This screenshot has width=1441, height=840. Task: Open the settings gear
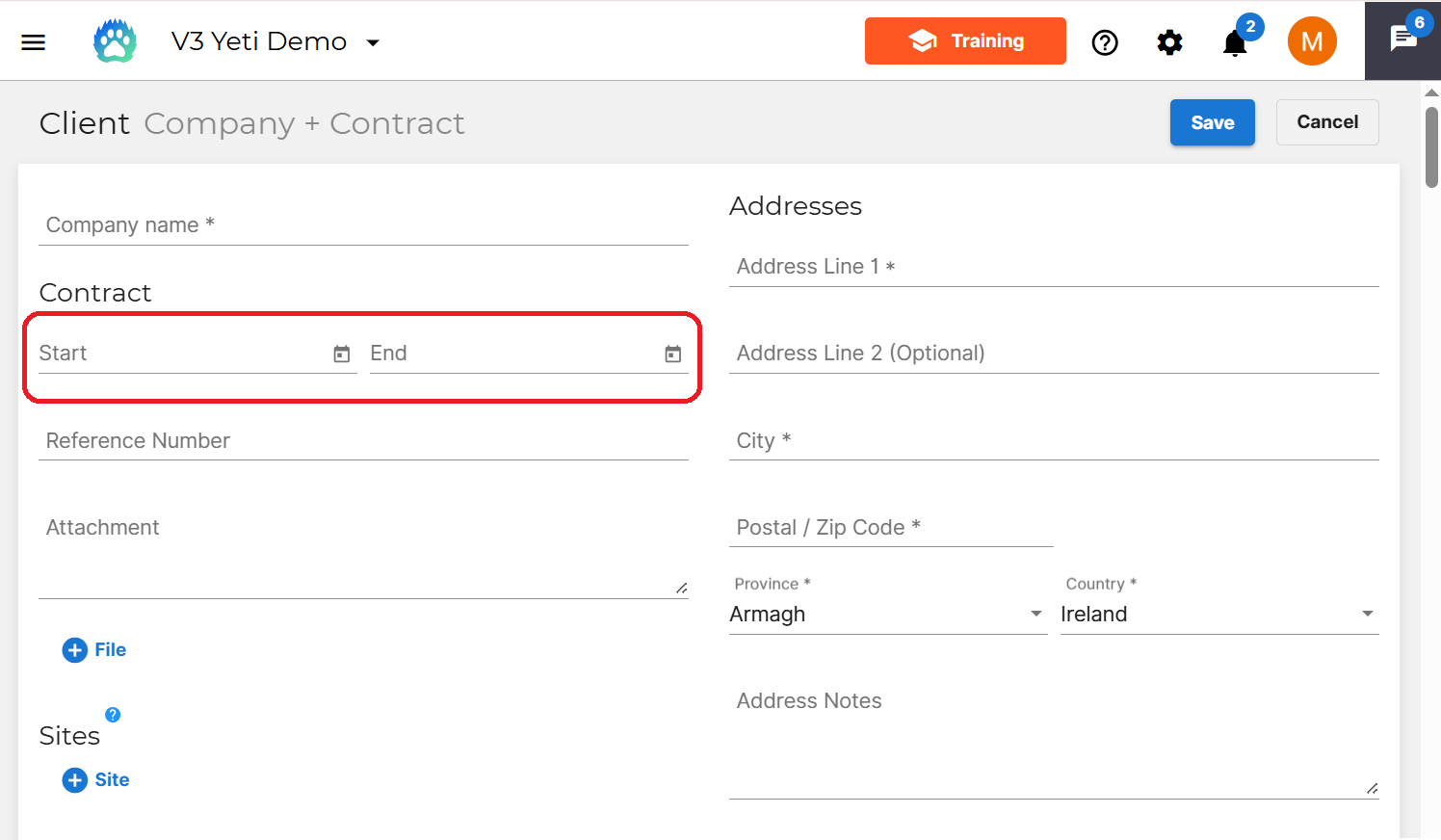[1169, 42]
